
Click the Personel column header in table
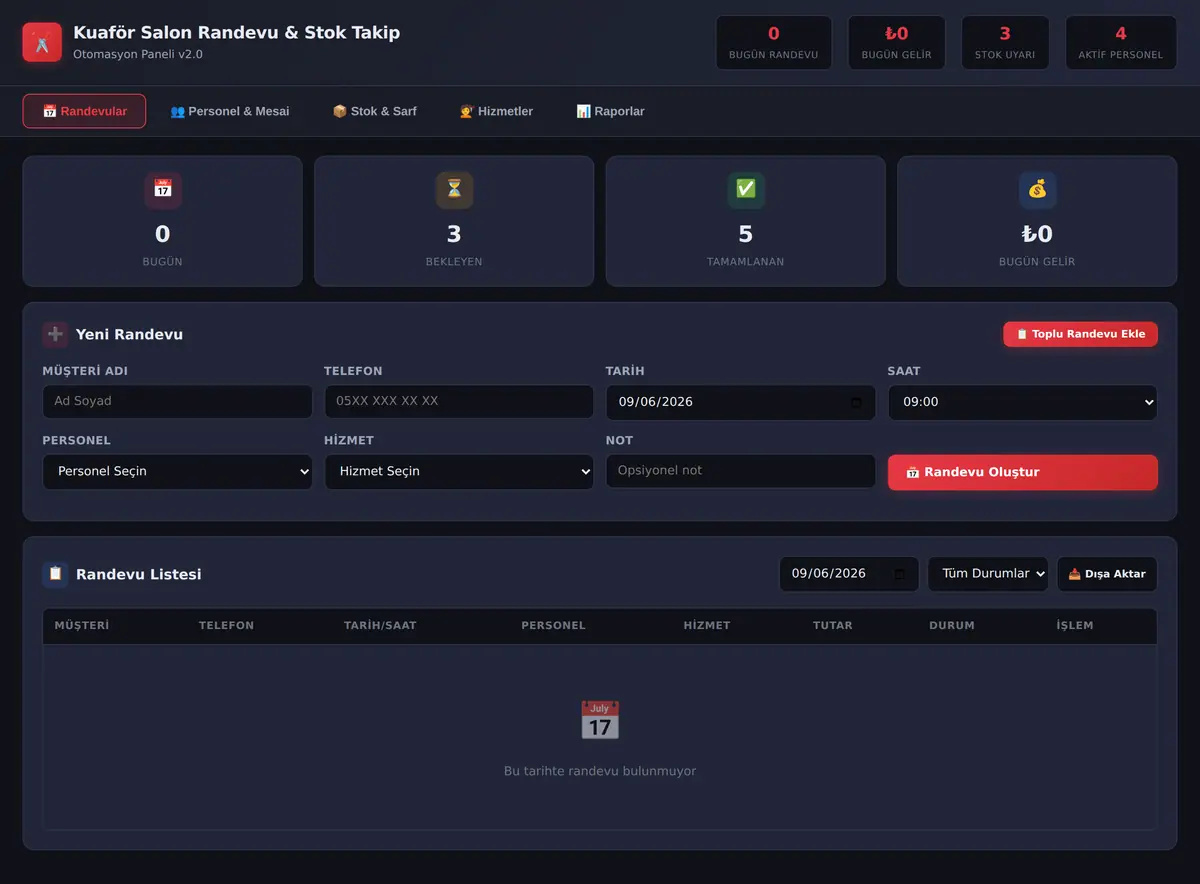tap(553, 626)
